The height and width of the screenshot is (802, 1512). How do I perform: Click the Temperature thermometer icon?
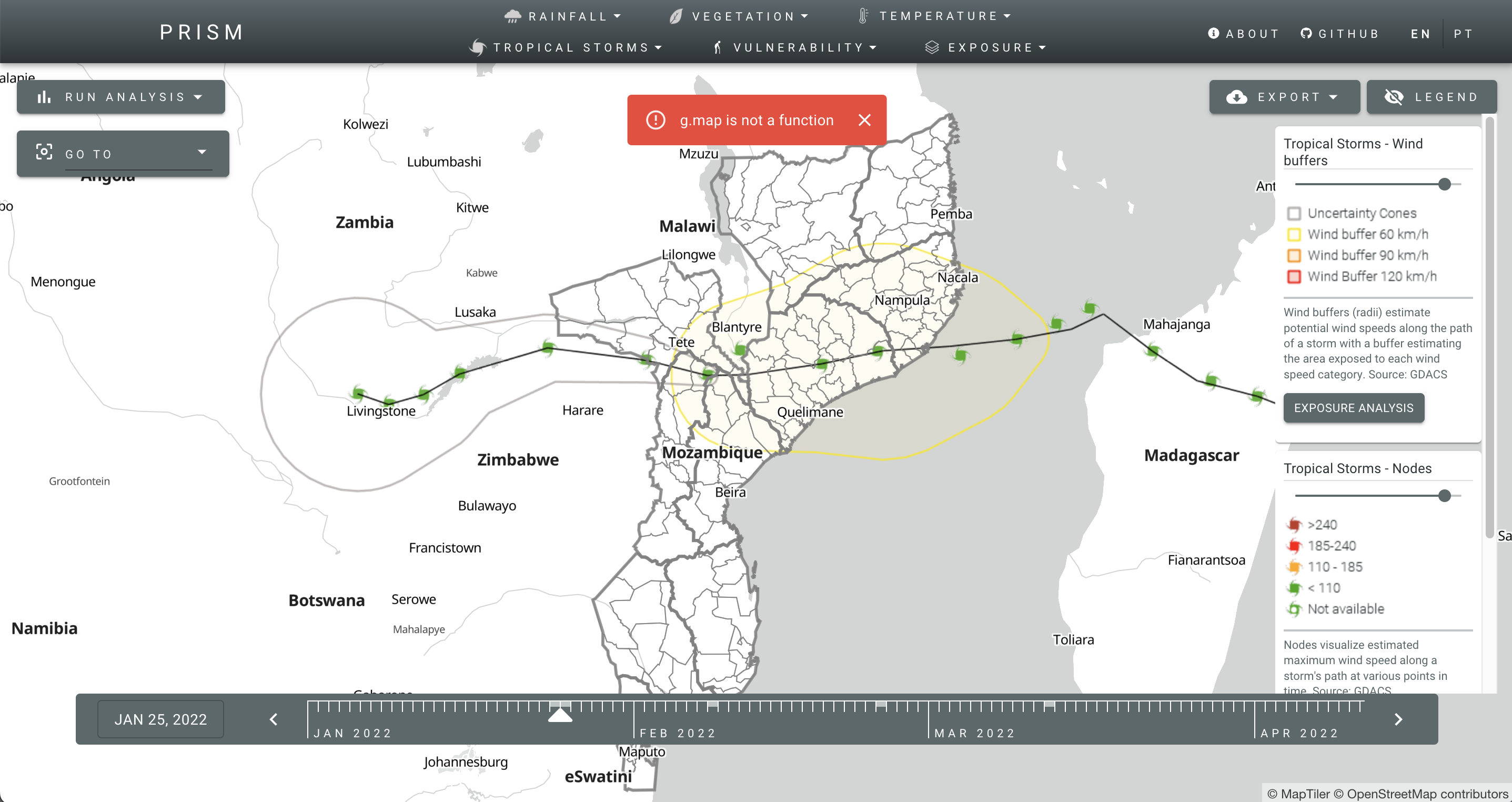pyautogui.click(x=863, y=16)
